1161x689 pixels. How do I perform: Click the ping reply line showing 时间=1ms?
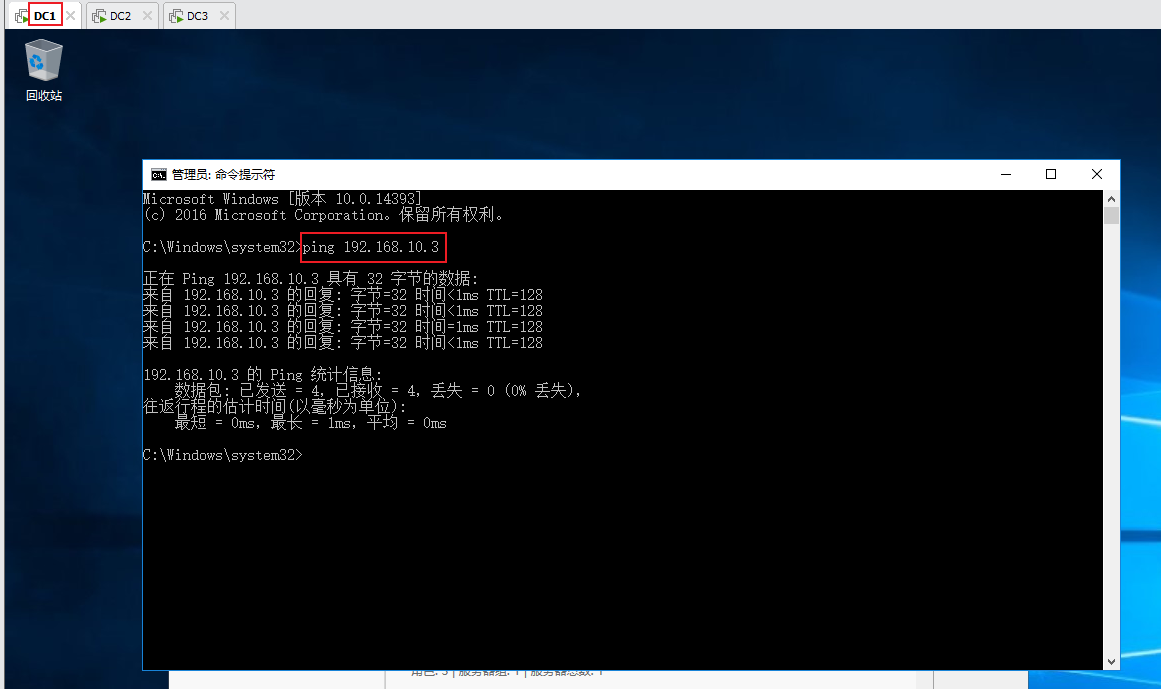(x=343, y=326)
